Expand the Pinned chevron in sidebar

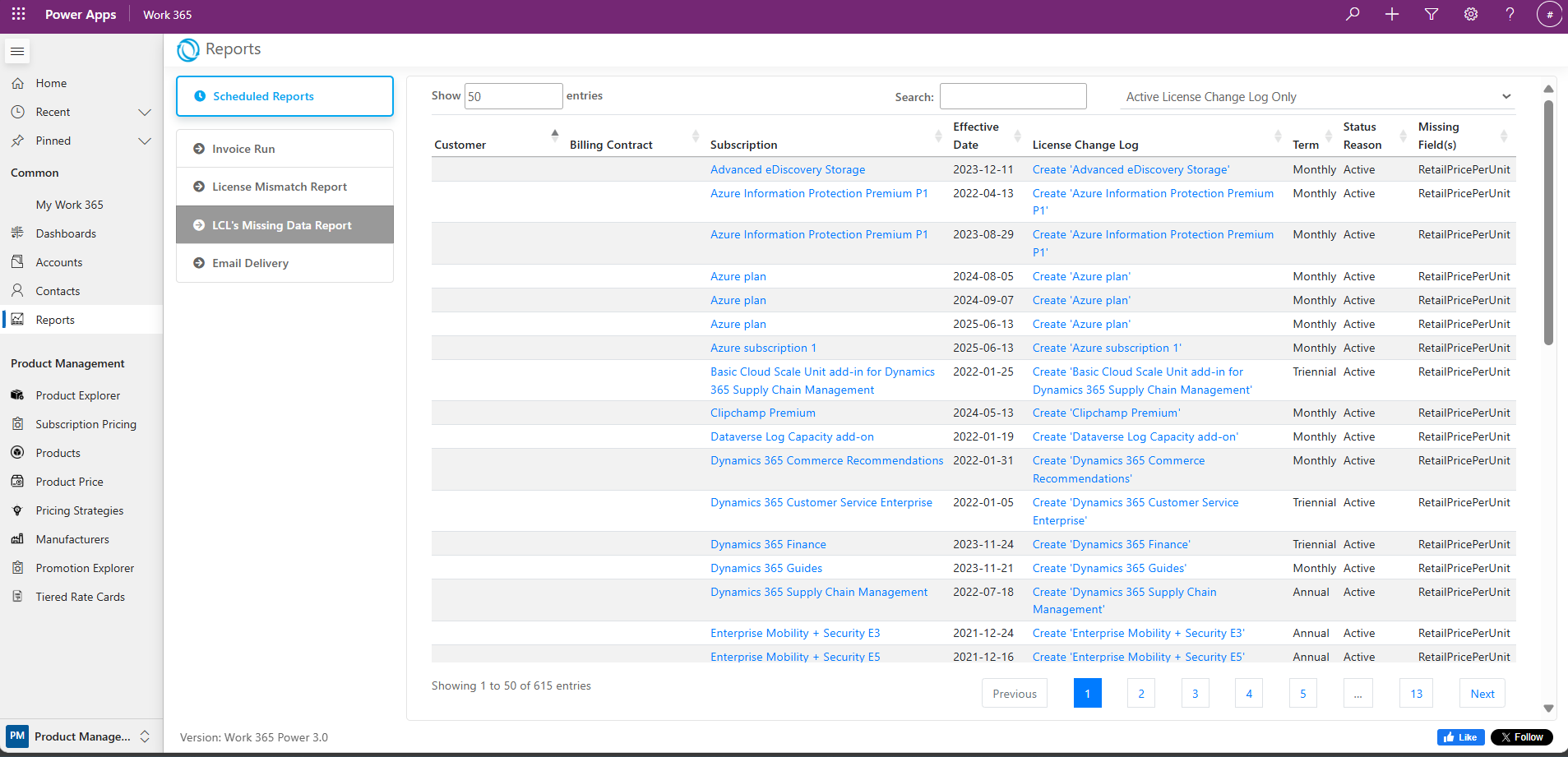point(145,141)
